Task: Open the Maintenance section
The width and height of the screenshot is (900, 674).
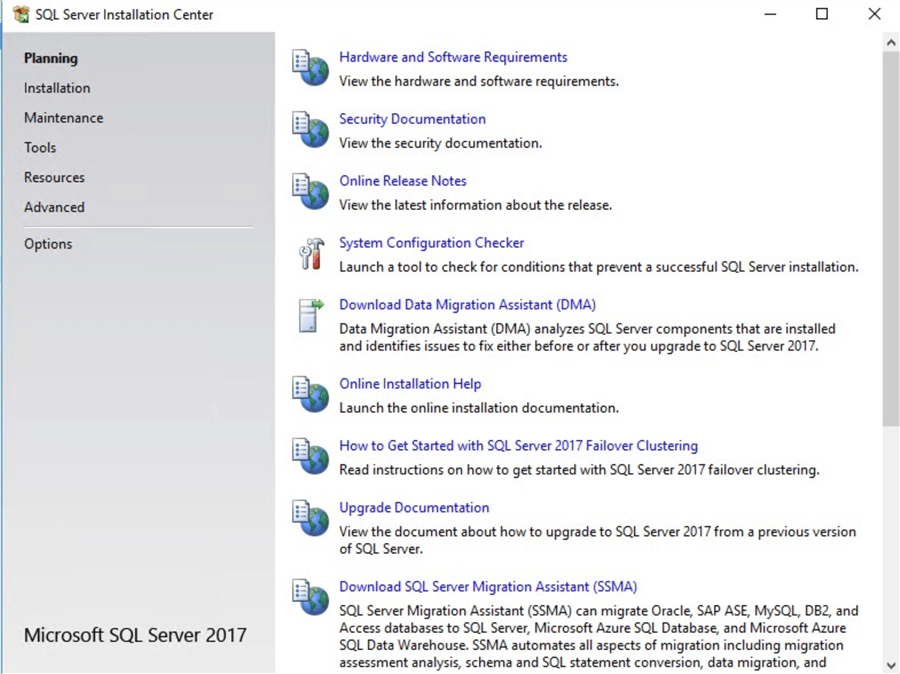Action: pyautogui.click(x=63, y=117)
